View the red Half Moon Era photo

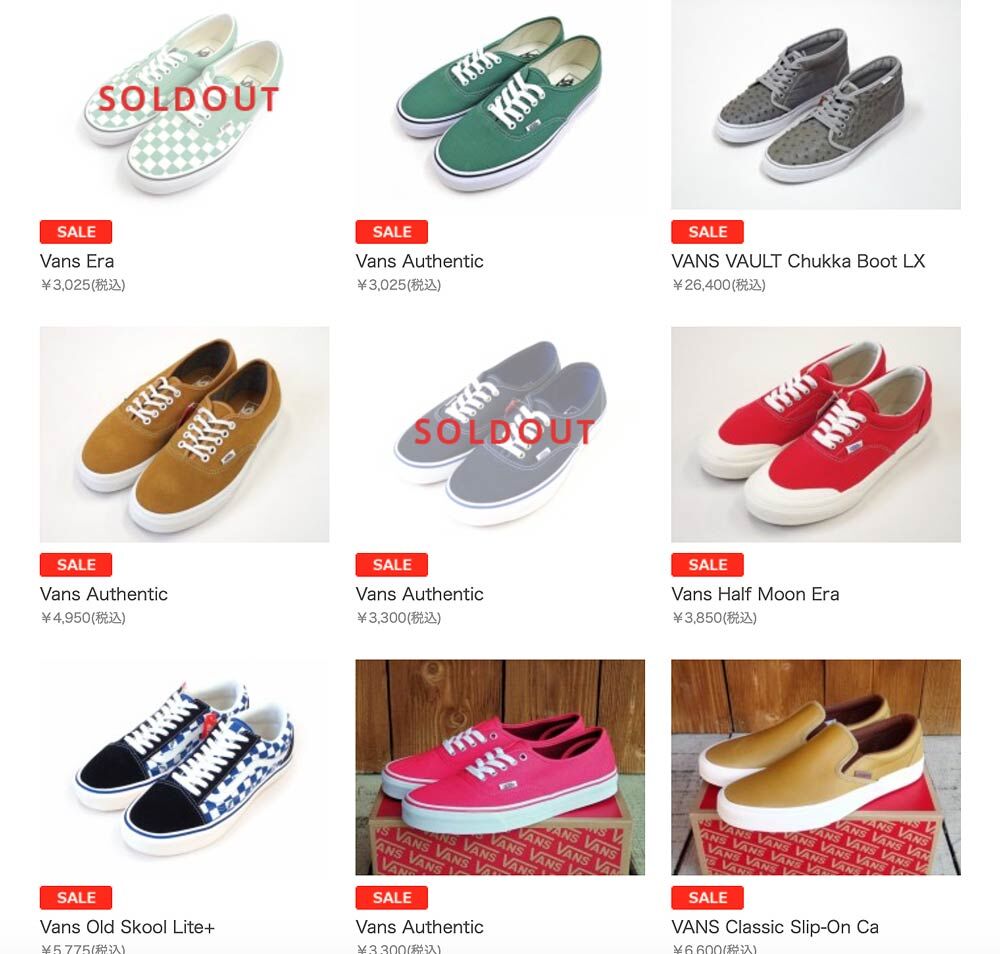point(816,434)
